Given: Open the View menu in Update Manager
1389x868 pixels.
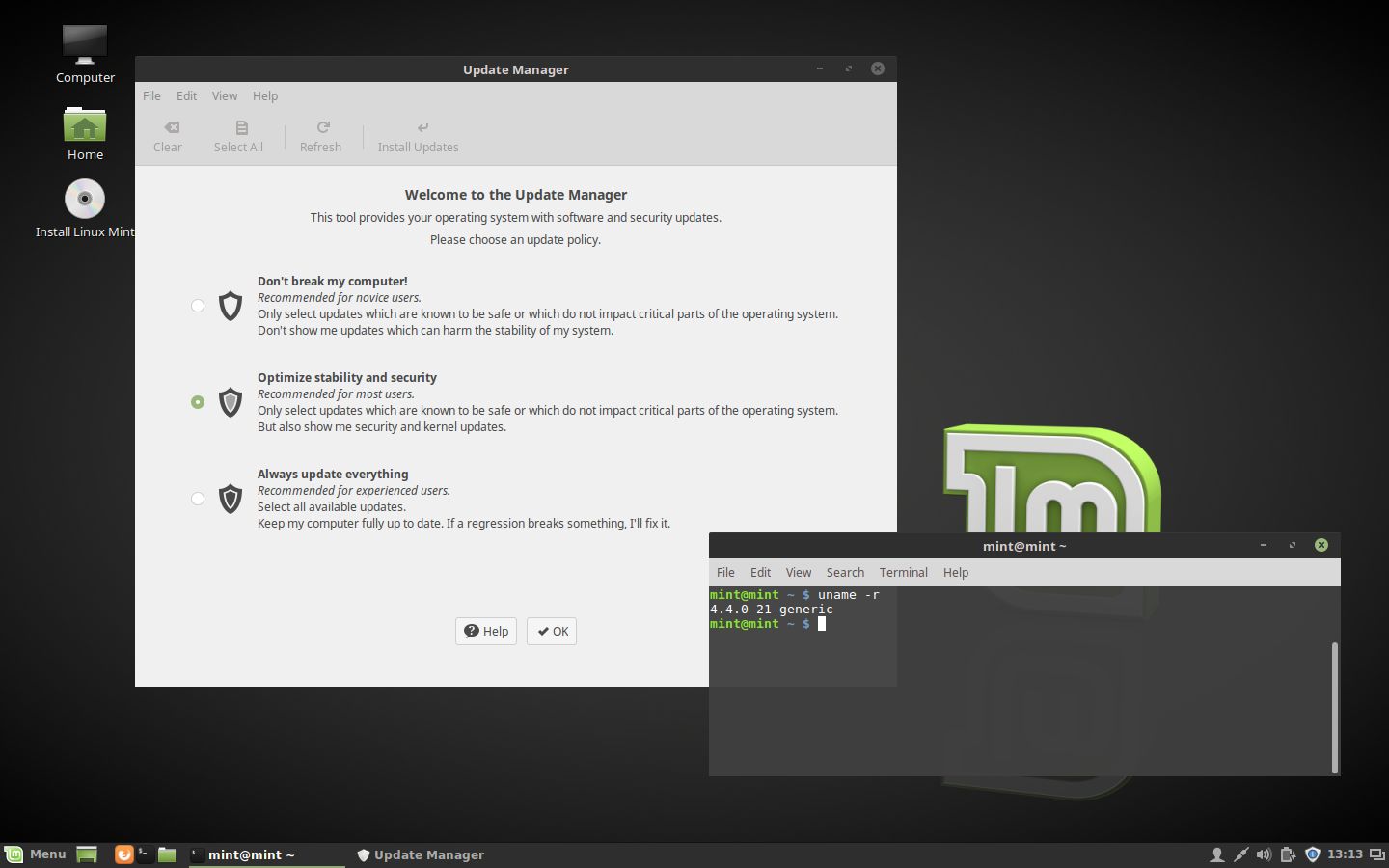Looking at the screenshot, I should [225, 95].
